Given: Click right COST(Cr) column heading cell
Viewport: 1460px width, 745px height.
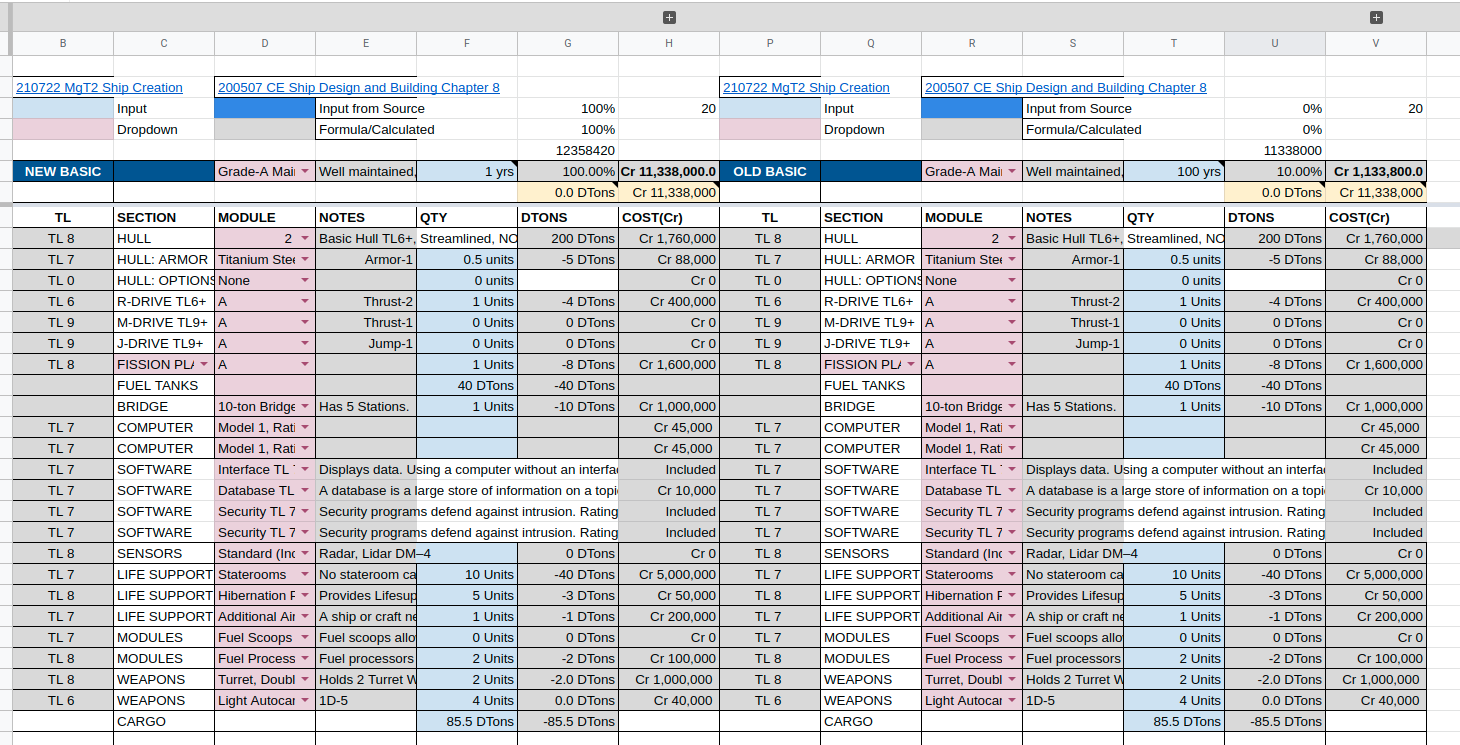Looking at the screenshot, I should [1376, 218].
